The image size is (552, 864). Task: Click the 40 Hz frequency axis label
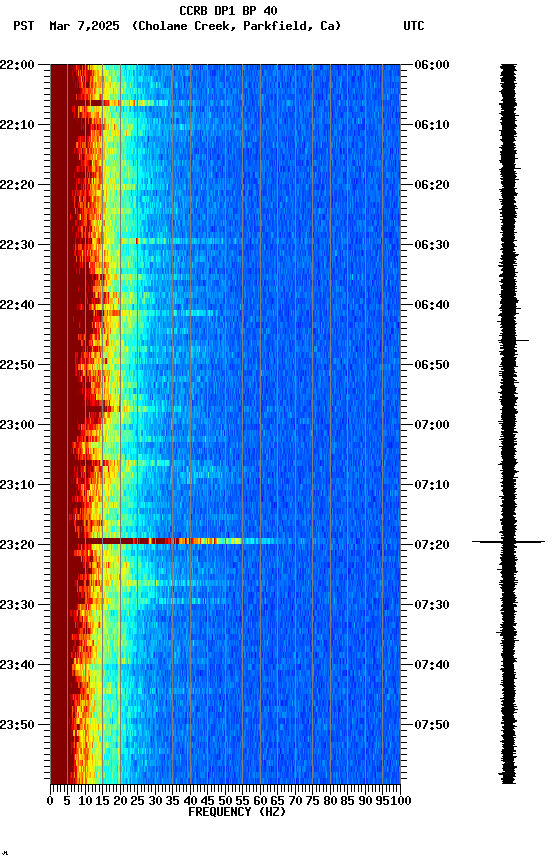pos(190,802)
